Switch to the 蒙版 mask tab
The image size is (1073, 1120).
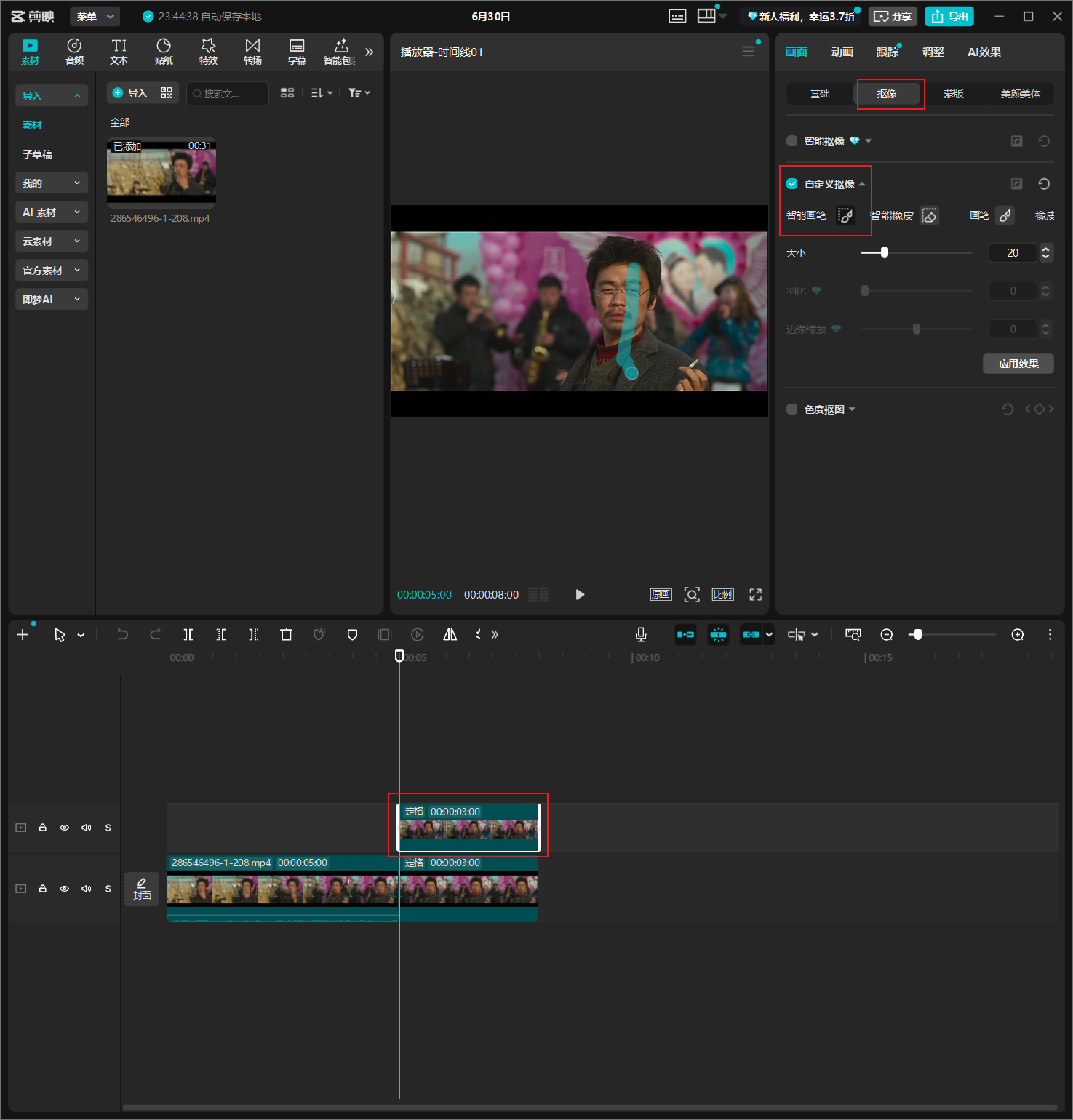pos(953,94)
